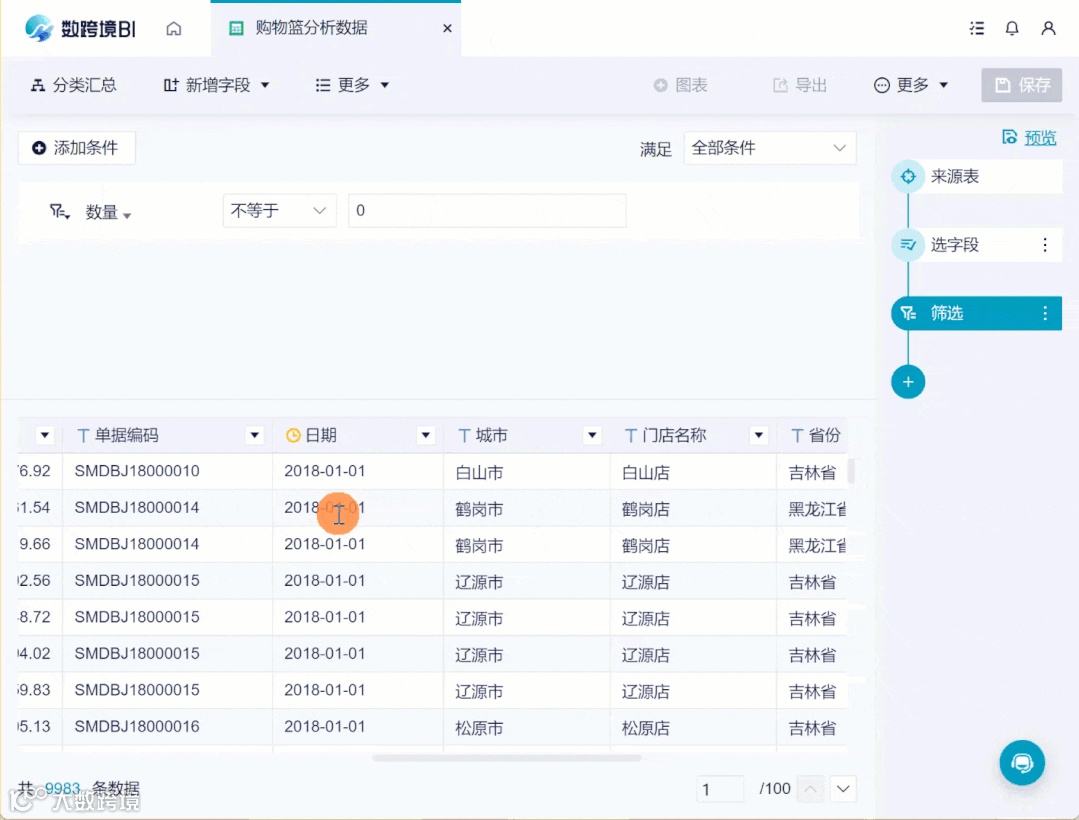Click the 筛选 funnel icon
Image resolution: width=1079 pixels, height=820 pixels.
click(x=908, y=313)
